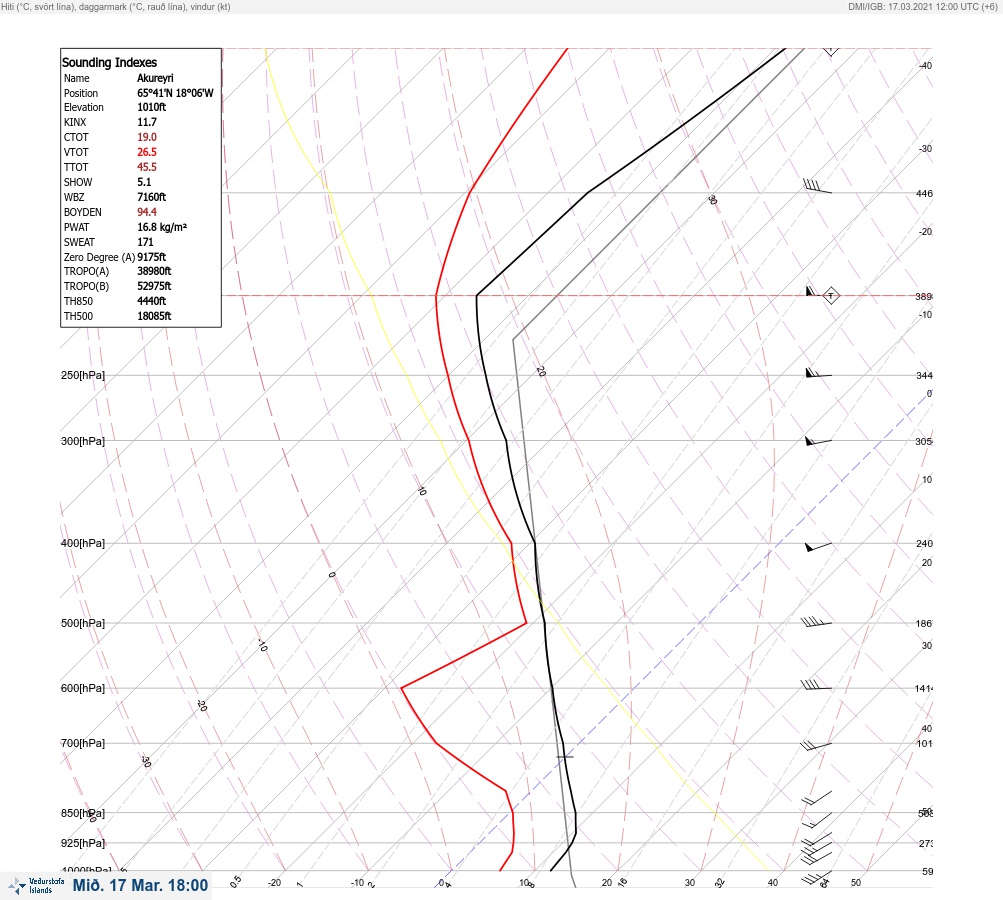Click the wind barb at 400 hPa
1003x900 pixels.
(818, 546)
